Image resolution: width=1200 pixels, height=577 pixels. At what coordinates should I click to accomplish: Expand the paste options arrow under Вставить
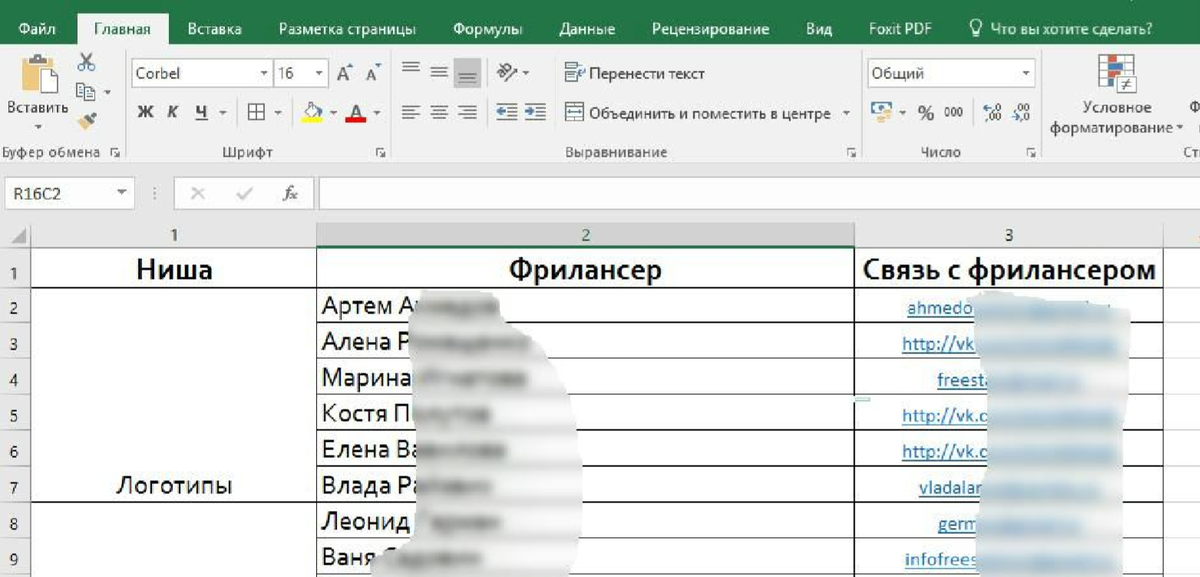pos(38,127)
